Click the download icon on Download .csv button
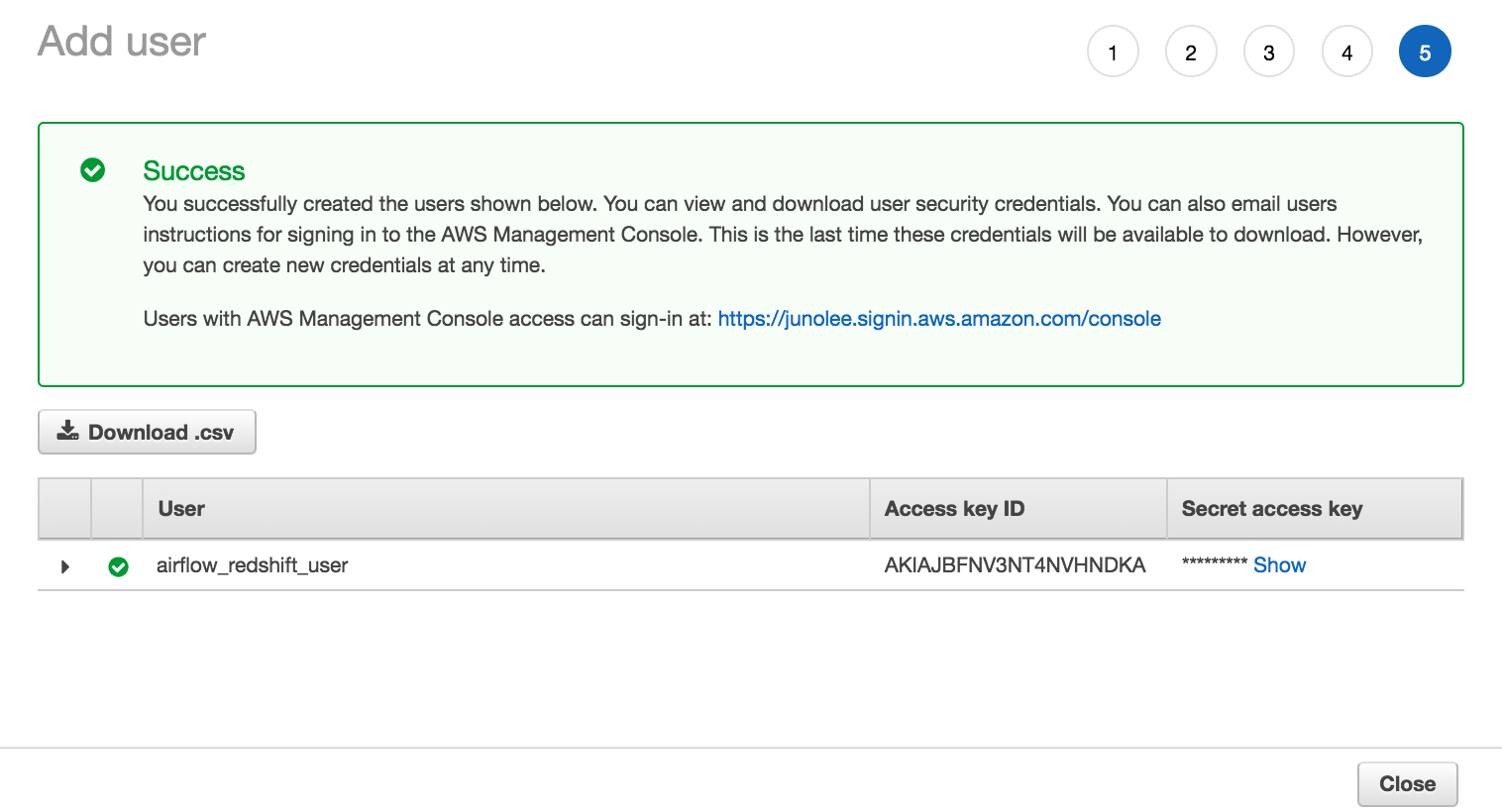 [x=66, y=431]
